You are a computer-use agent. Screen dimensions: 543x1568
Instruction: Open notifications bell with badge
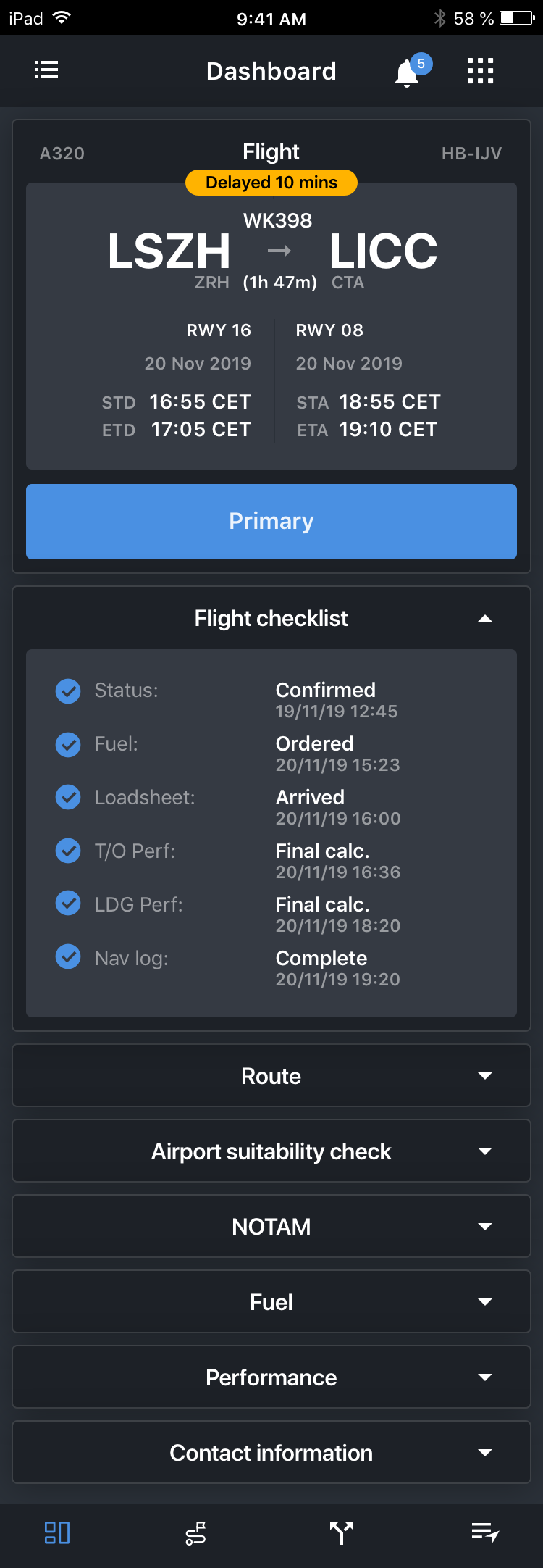click(x=408, y=72)
